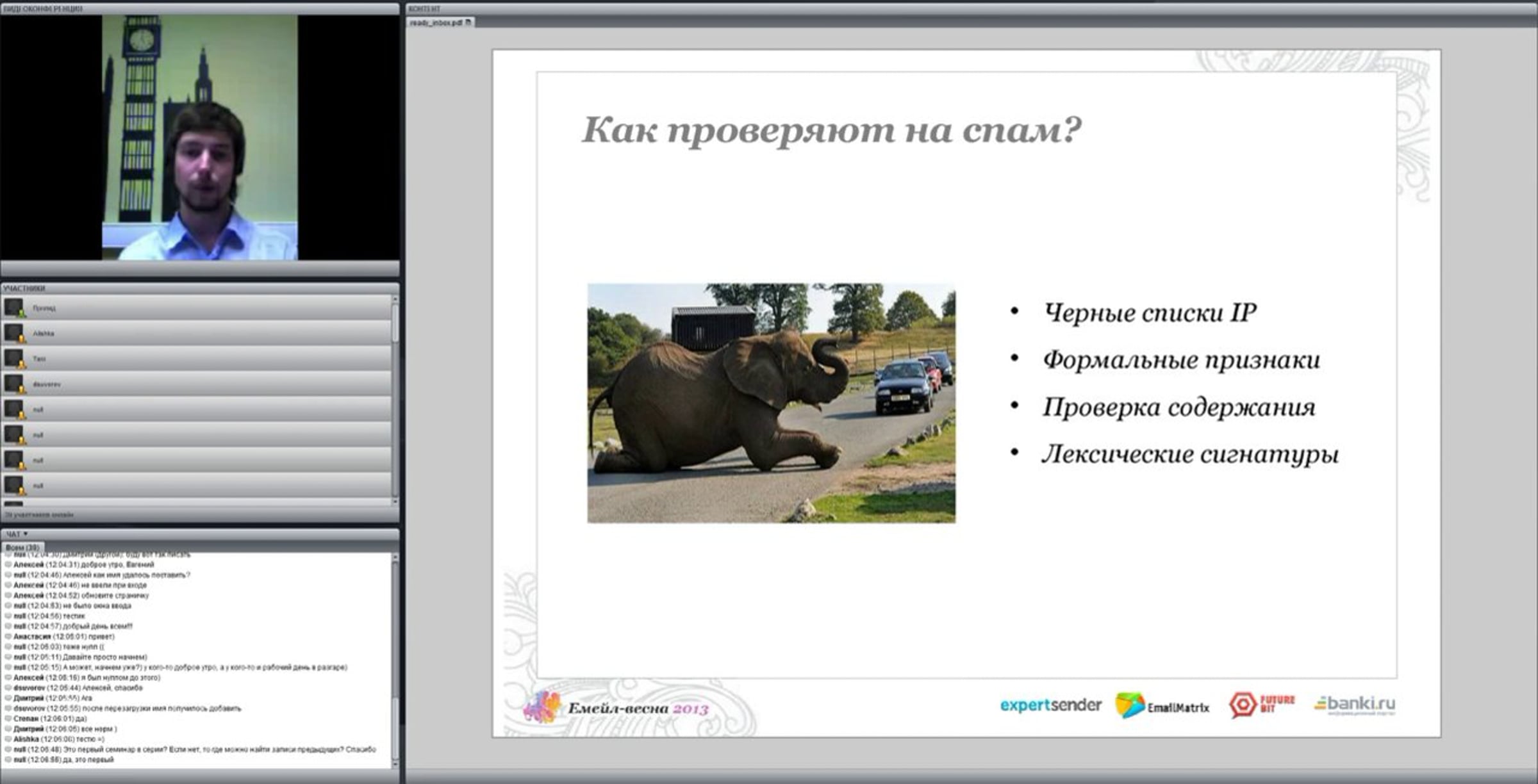Select the ready_inbox.pdf document tab
1538x784 pixels.
pos(441,22)
